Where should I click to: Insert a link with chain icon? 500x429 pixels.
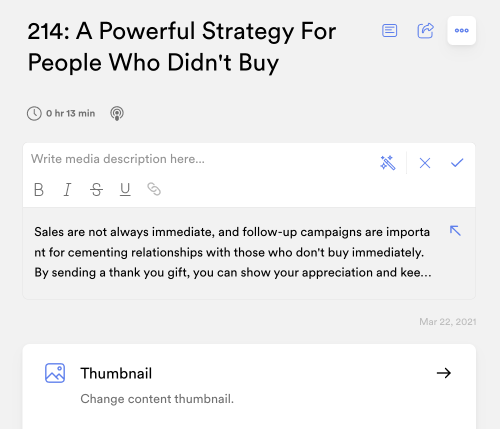[154, 189]
